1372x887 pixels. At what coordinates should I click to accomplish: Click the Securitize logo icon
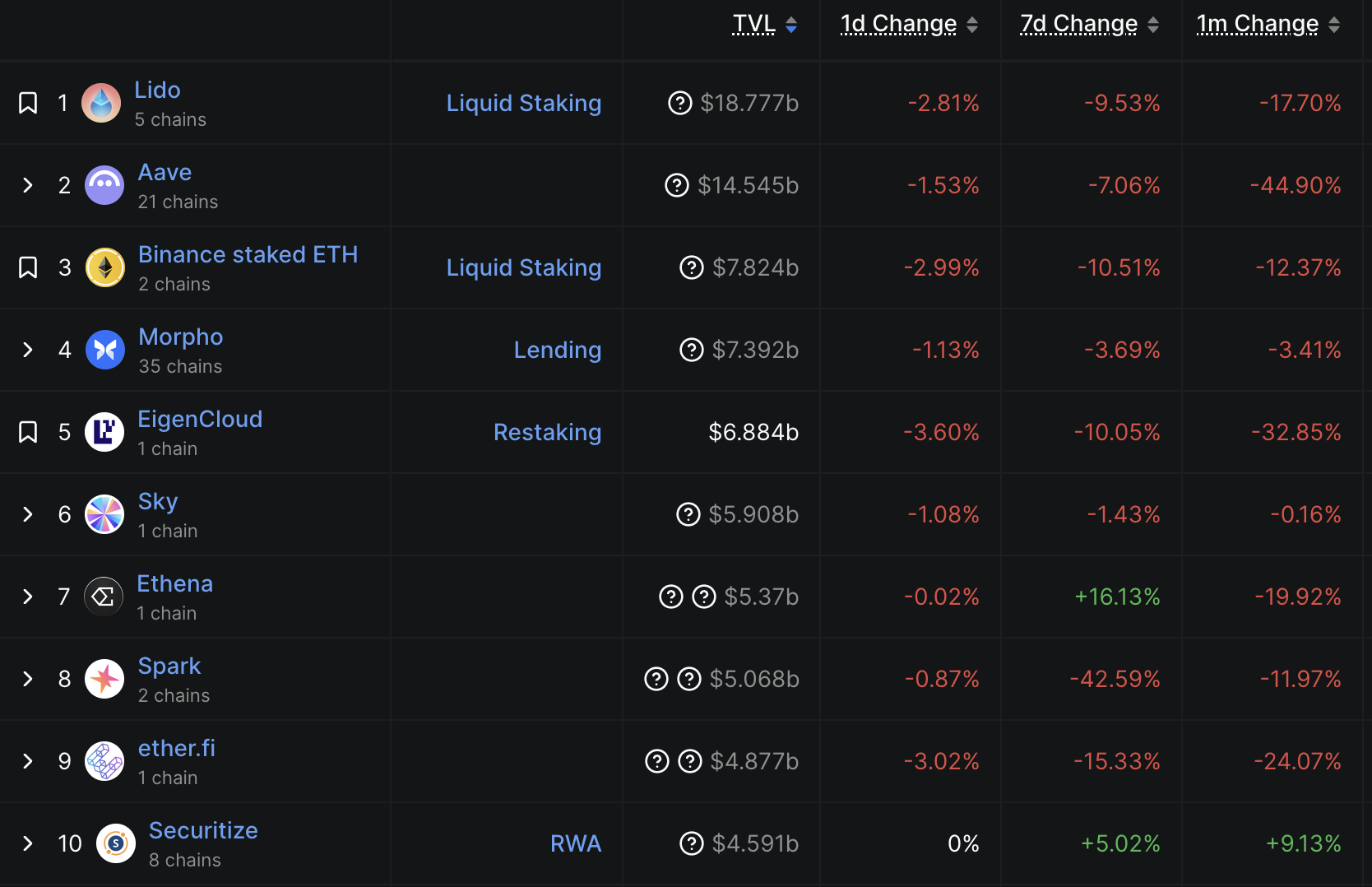pos(116,843)
